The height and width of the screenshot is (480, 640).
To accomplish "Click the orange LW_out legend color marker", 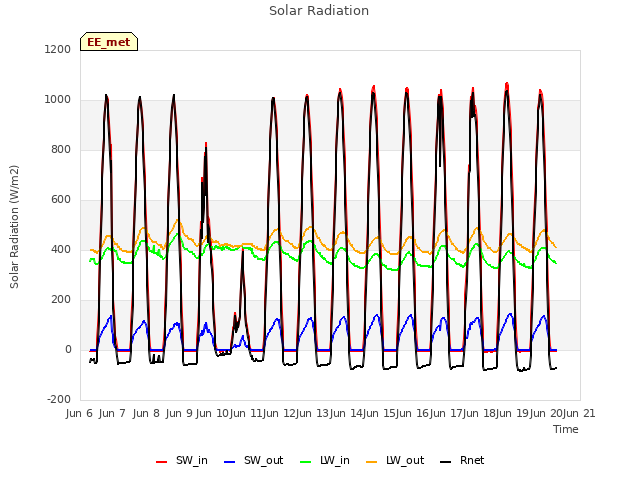I will 372,462.
